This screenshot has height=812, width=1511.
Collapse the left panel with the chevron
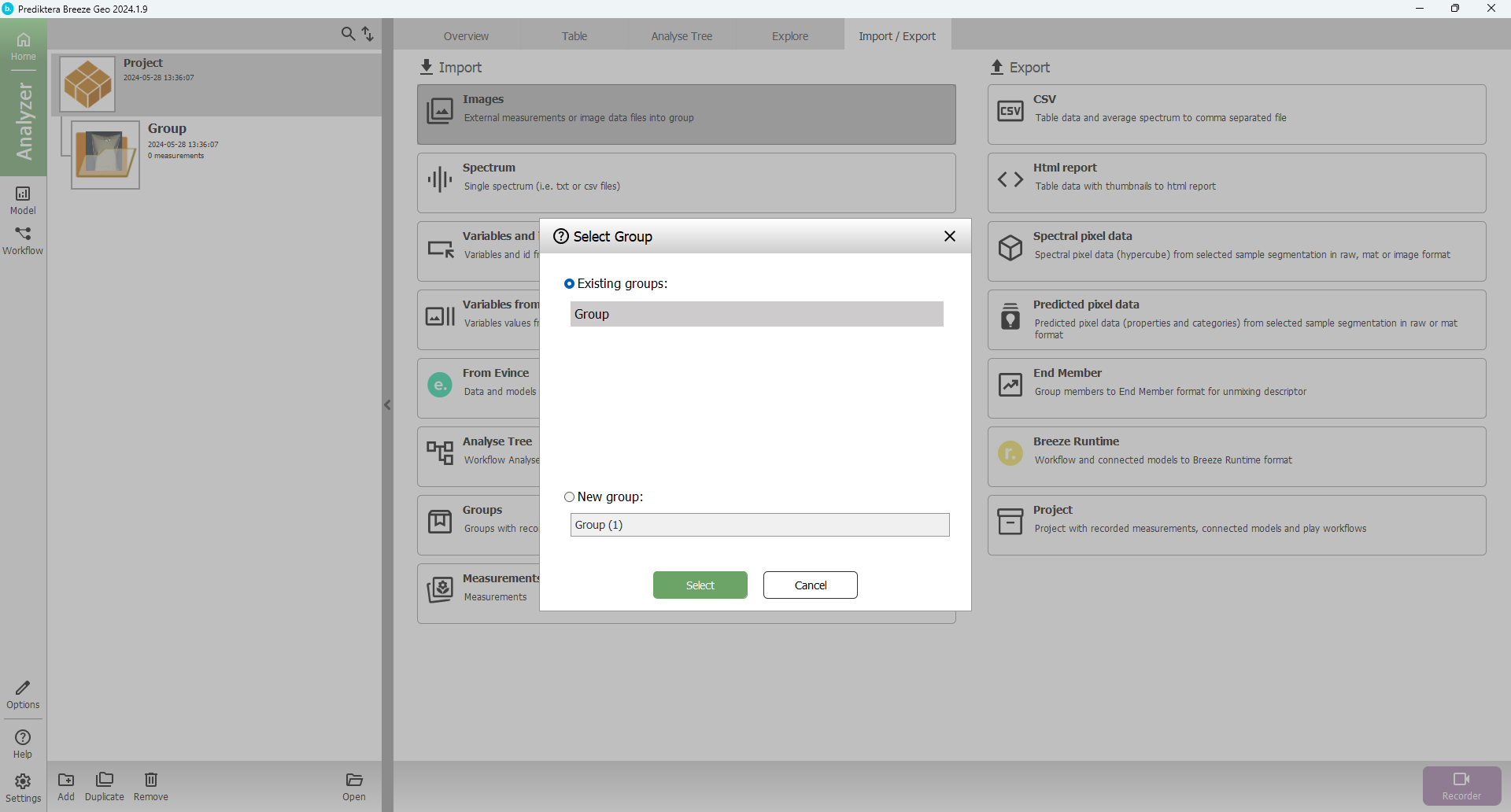point(387,405)
